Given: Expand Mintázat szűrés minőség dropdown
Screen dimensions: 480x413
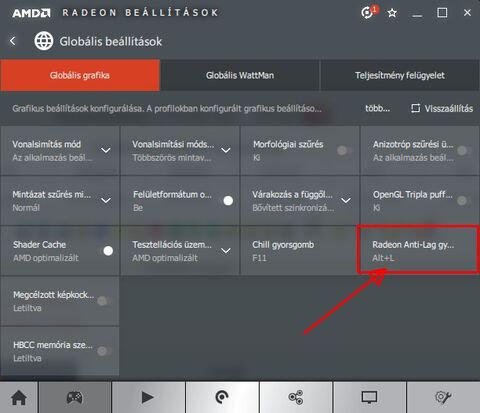Looking at the screenshot, I should click(106, 201).
